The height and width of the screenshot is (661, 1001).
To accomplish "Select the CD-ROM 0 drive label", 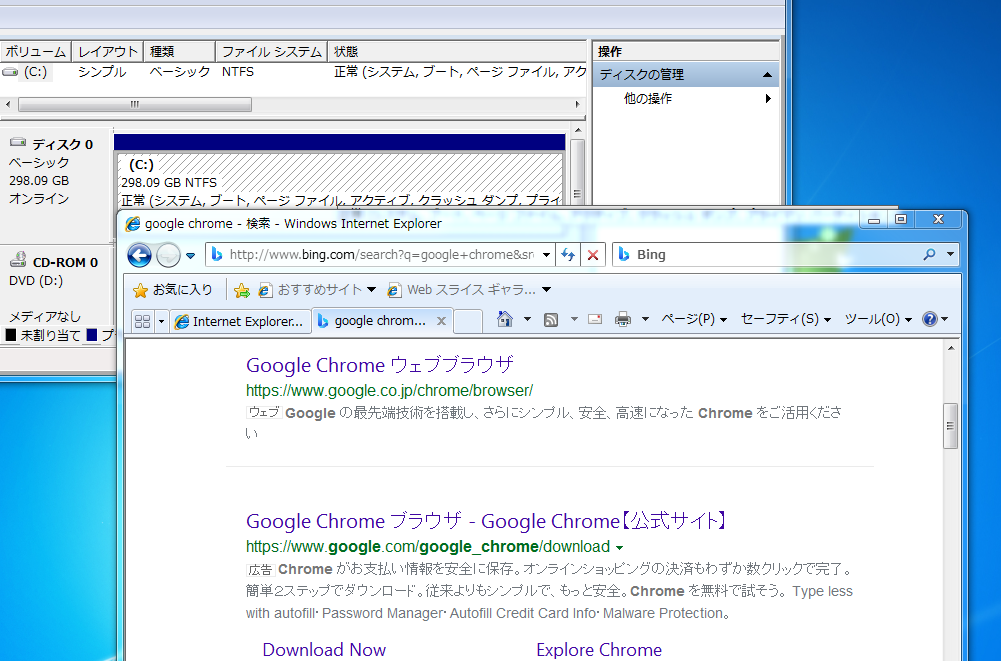I will pos(65,262).
